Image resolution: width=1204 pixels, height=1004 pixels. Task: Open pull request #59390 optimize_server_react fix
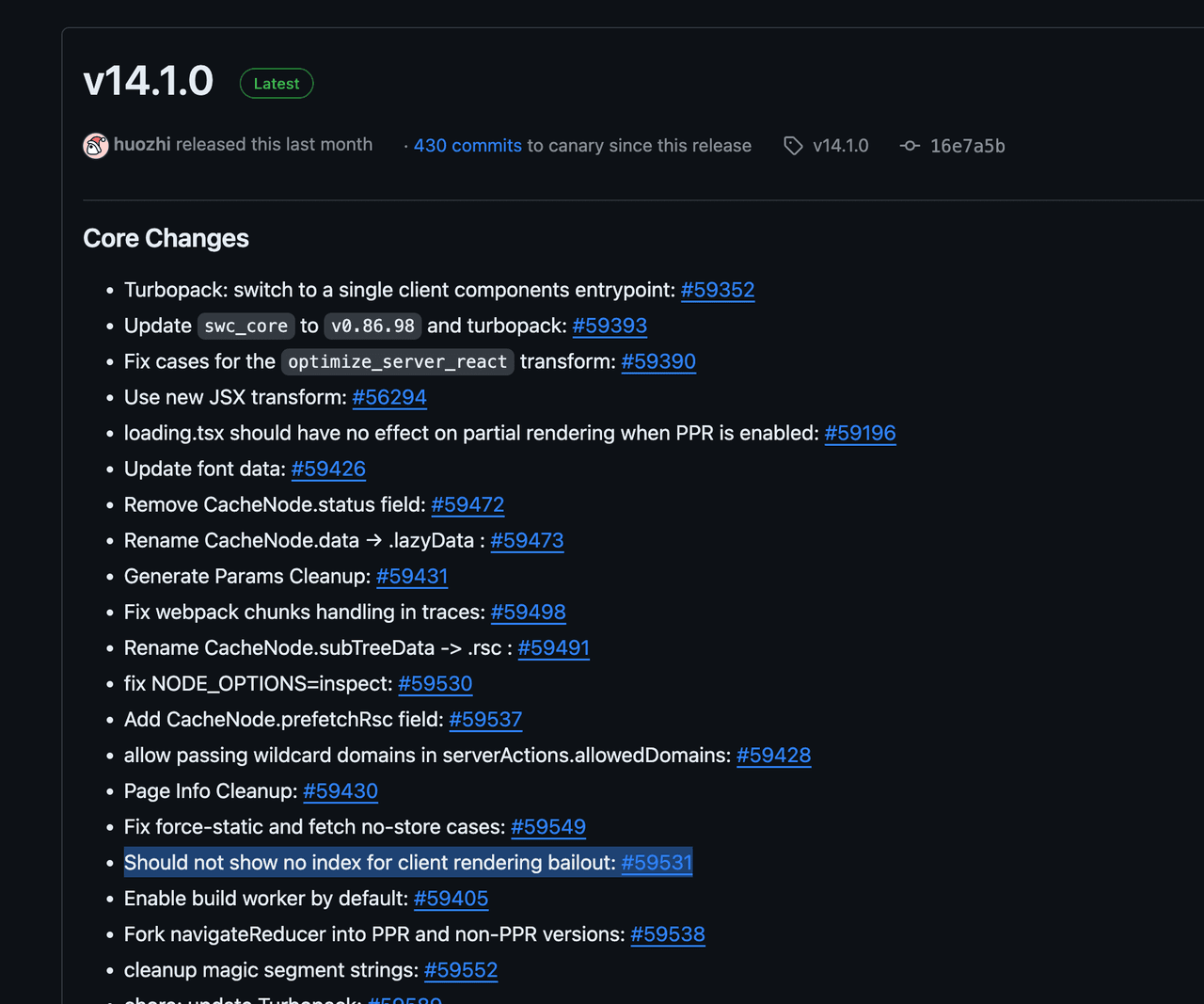pos(658,361)
